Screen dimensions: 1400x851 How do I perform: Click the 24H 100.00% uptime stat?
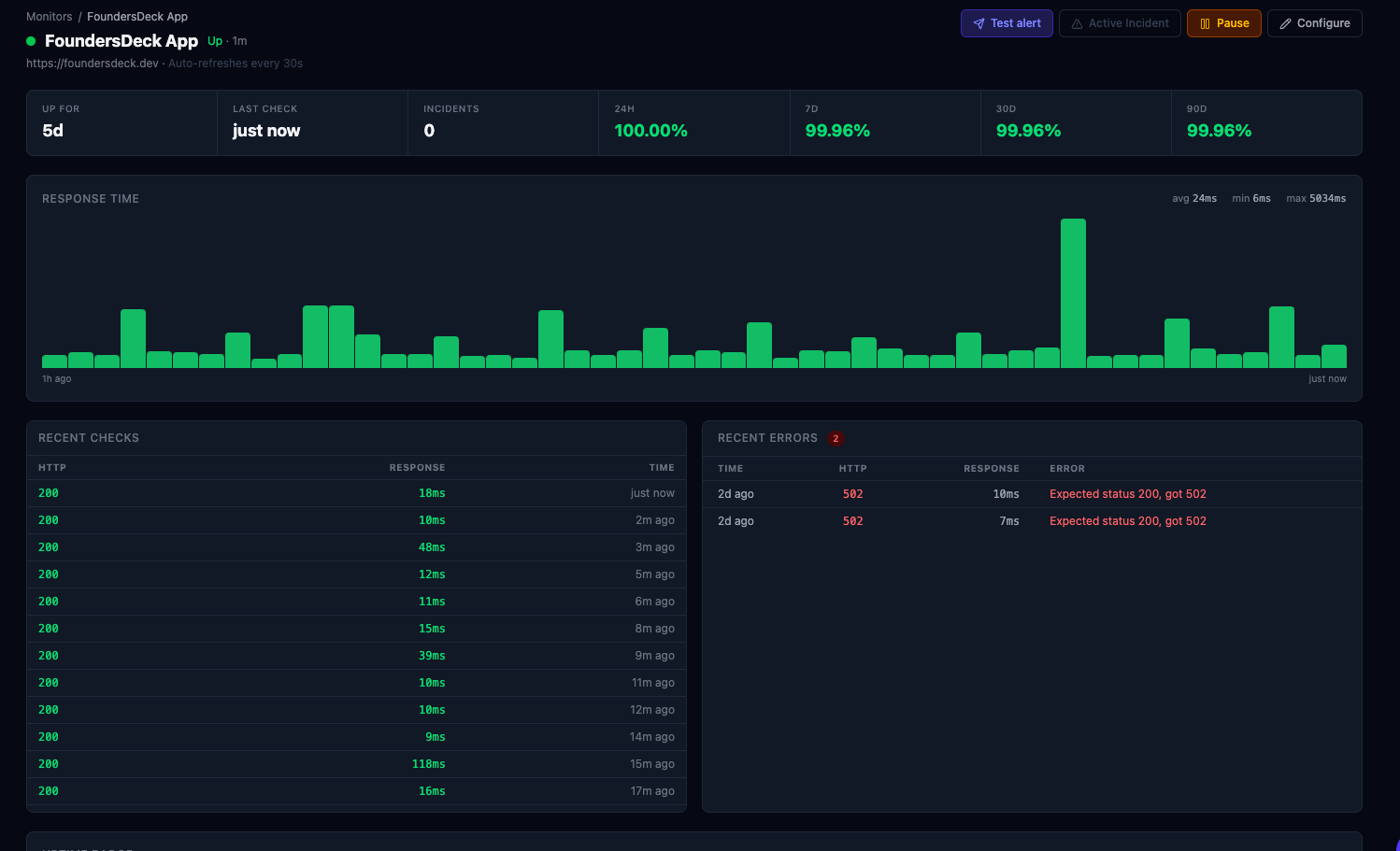point(694,122)
